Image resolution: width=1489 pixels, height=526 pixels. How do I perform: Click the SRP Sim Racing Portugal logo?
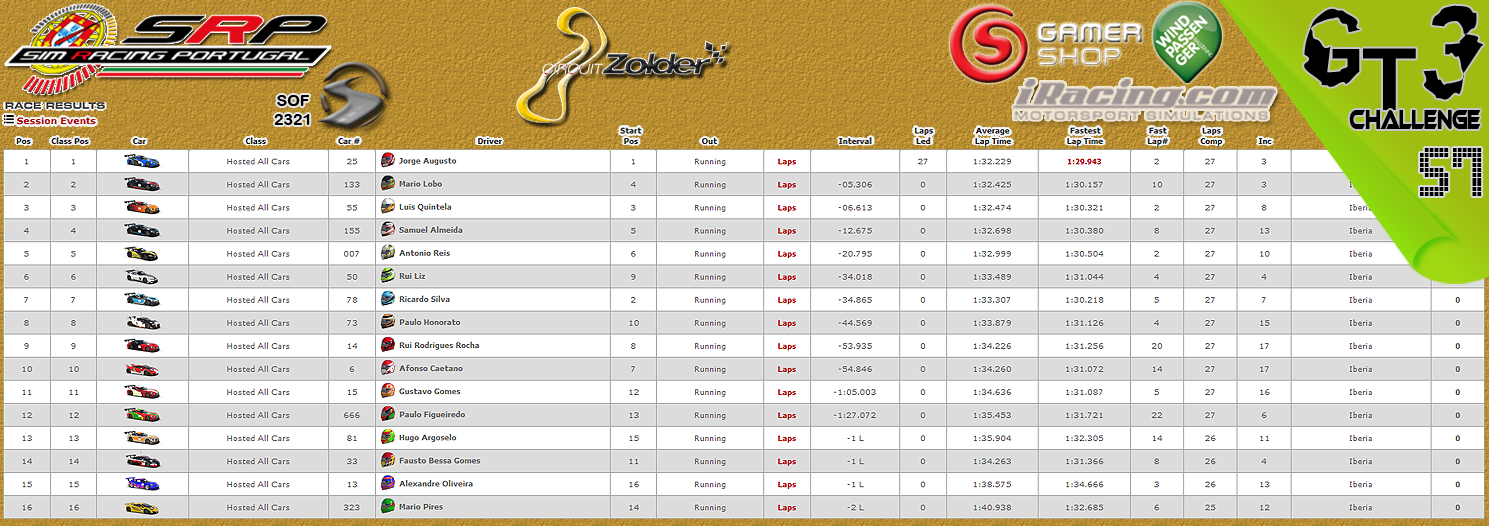[x=168, y=47]
